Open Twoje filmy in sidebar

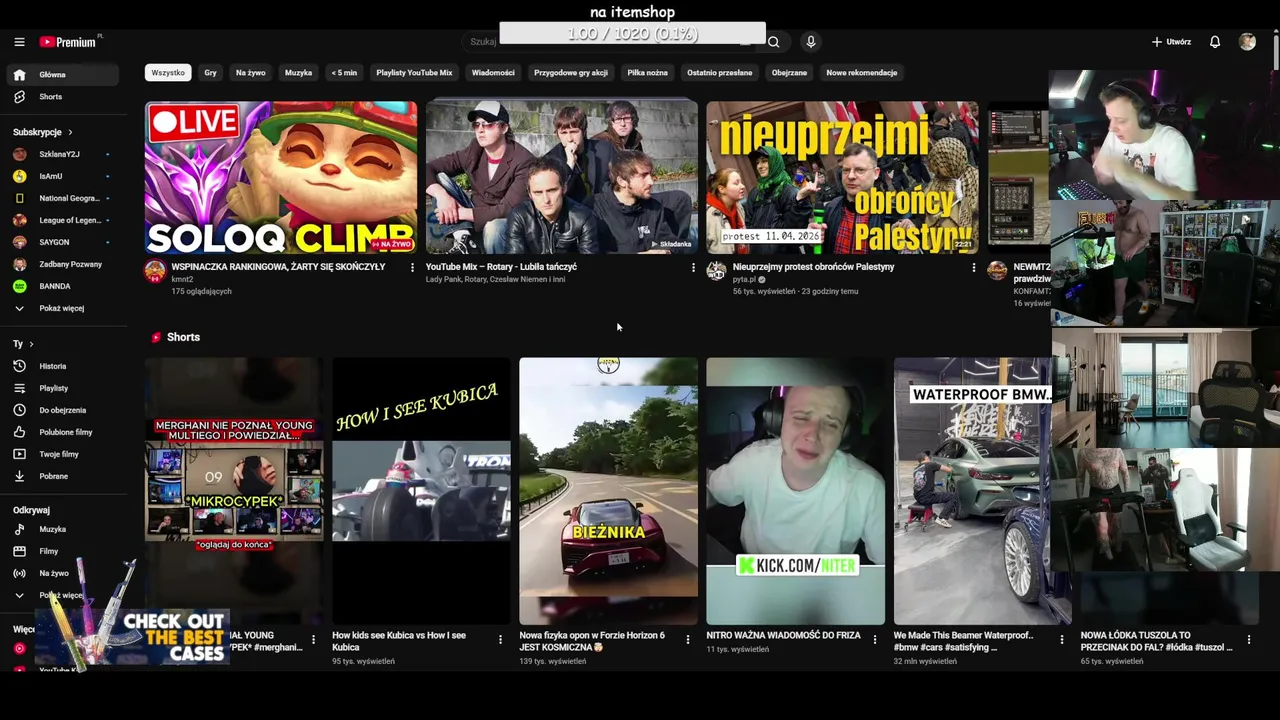coord(63,454)
